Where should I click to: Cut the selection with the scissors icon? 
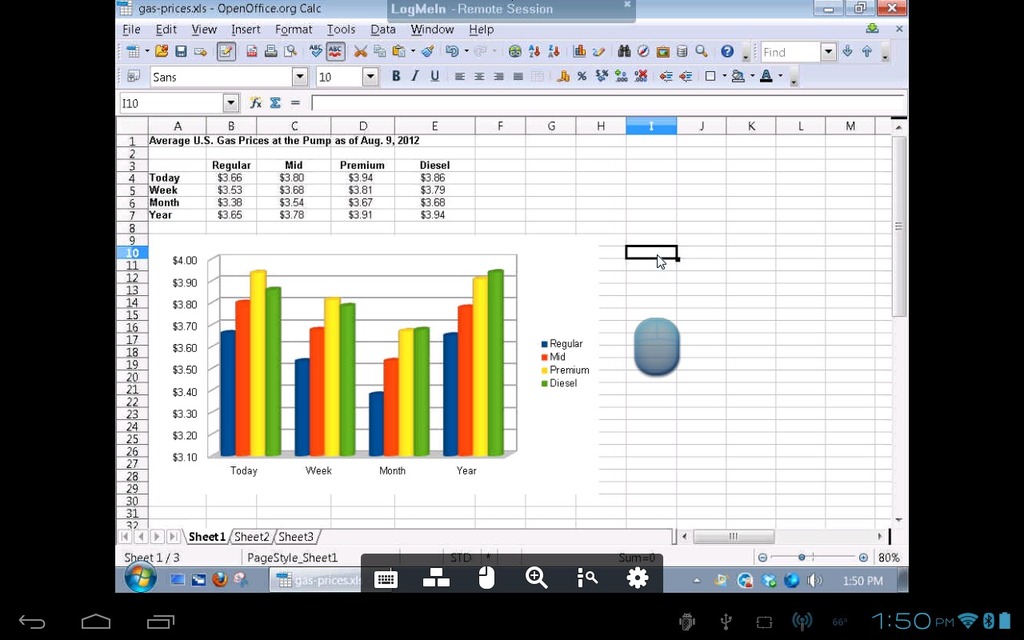[x=360, y=52]
